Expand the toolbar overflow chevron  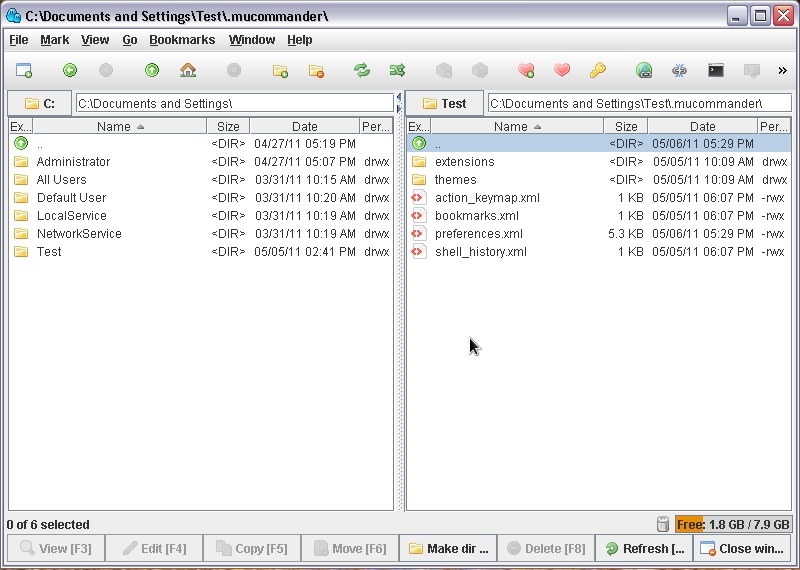pos(782,70)
